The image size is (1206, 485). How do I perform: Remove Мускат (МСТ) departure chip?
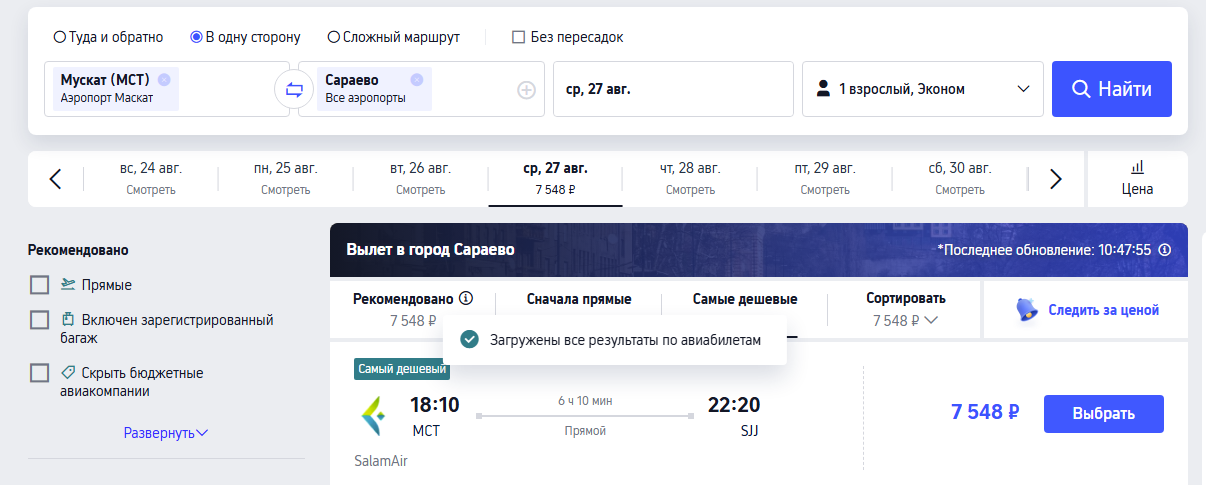(x=164, y=80)
